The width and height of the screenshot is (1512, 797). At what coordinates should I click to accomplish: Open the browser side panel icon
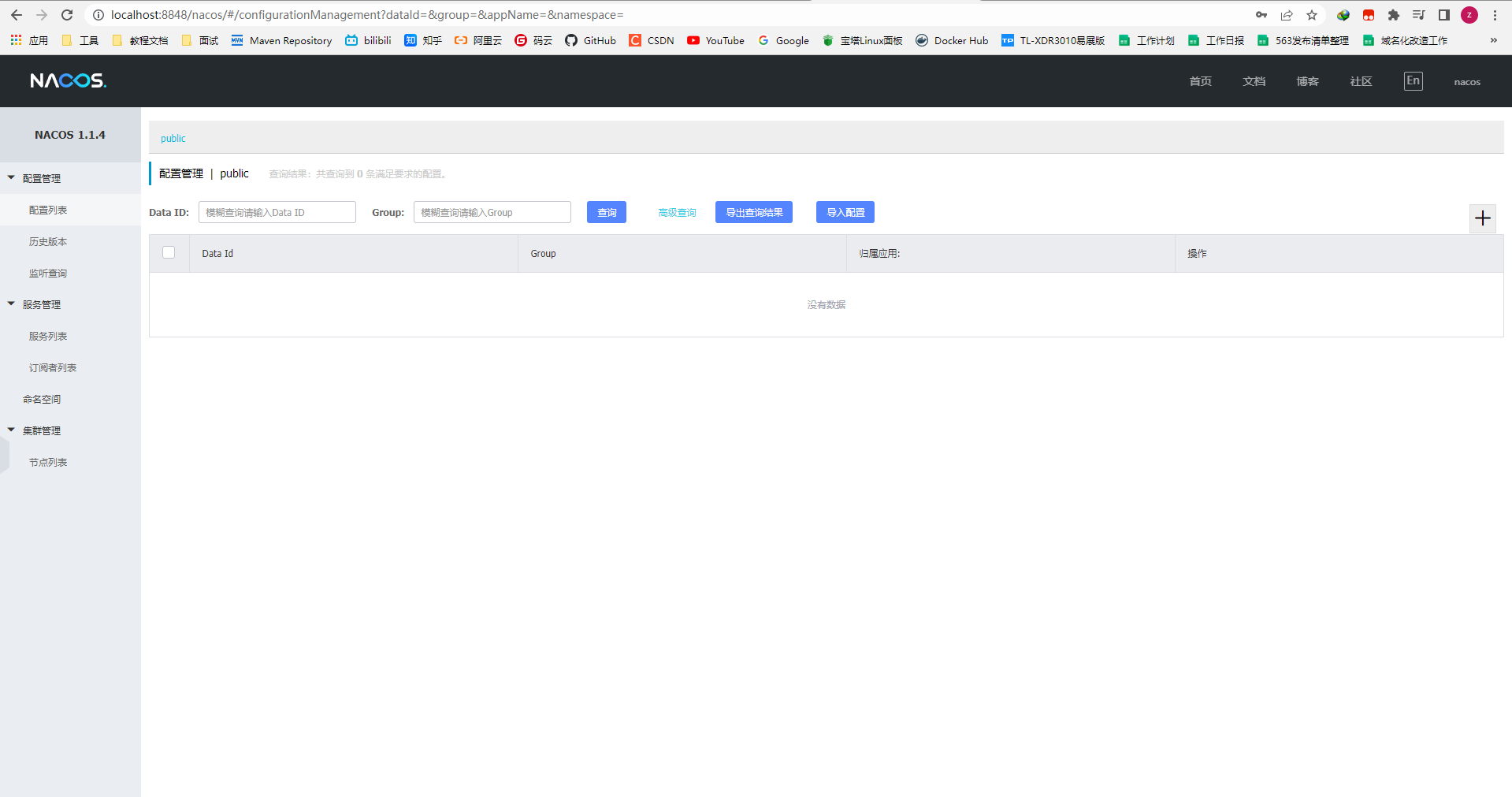point(1444,15)
